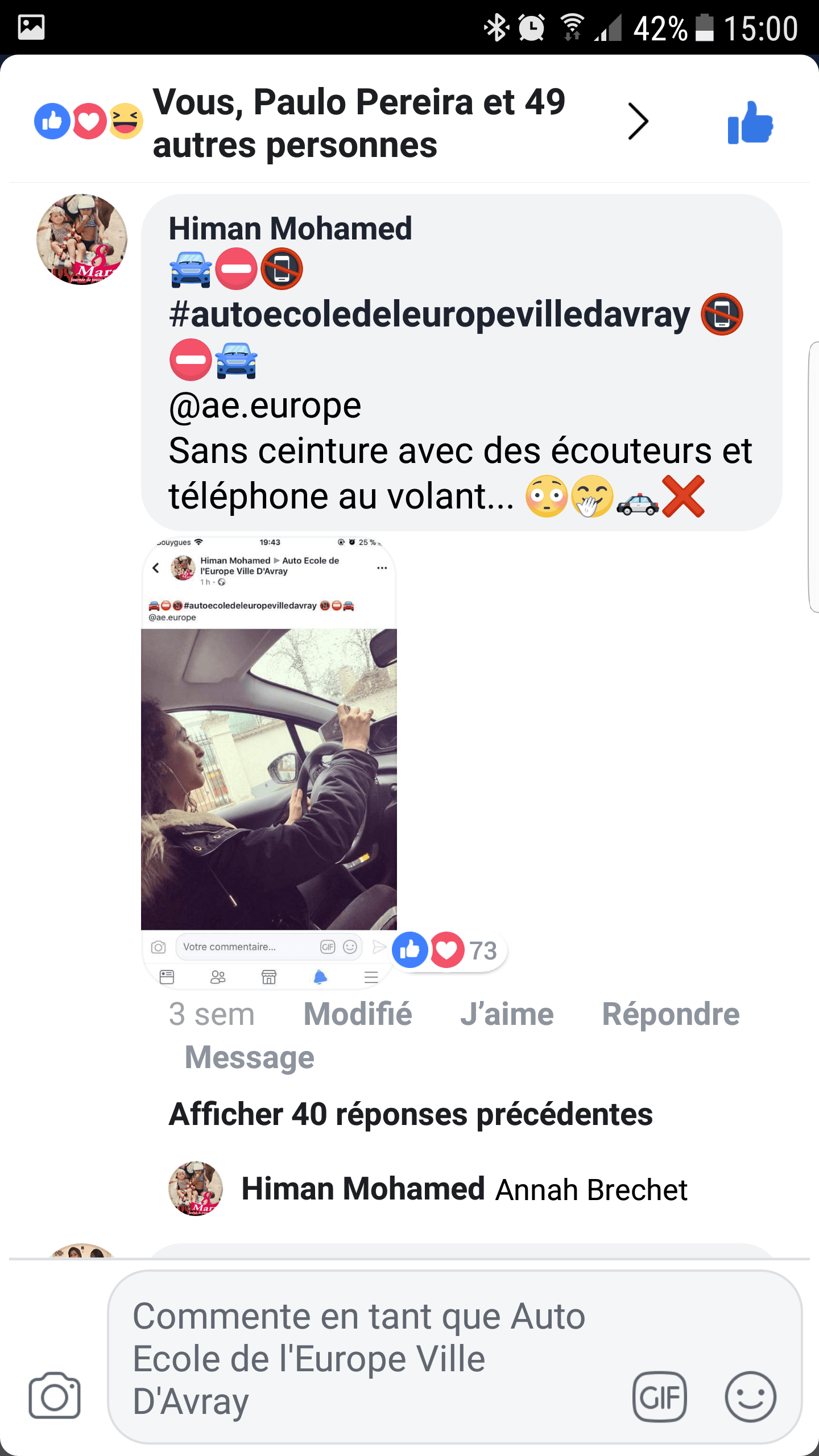Screen dimensions: 819x1456
Task: Open the GIF picker in comment box
Action: pos(659,1396)
